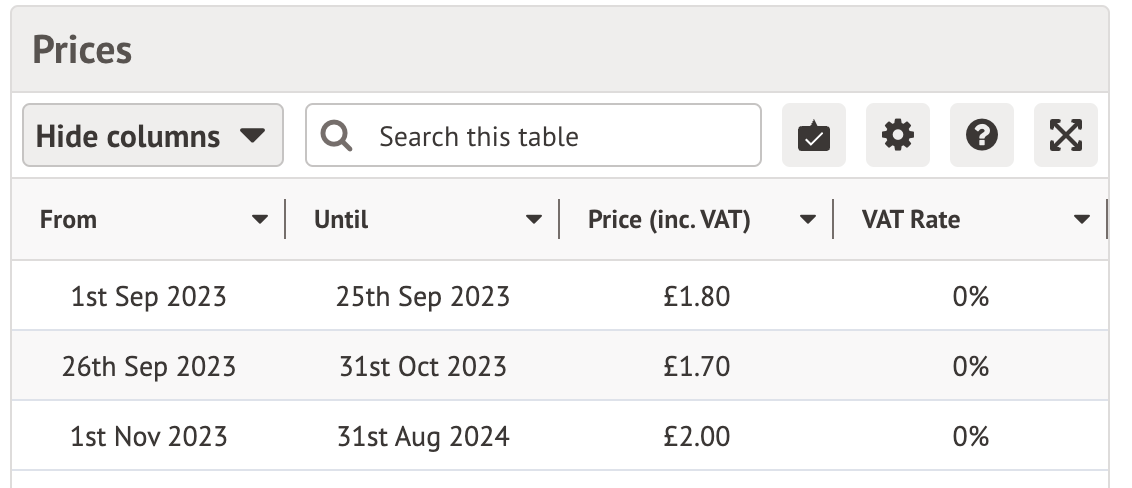Sort by Price (inc. VAT) header
This screenshot has width=1132, height=488.
click(669, 220)
